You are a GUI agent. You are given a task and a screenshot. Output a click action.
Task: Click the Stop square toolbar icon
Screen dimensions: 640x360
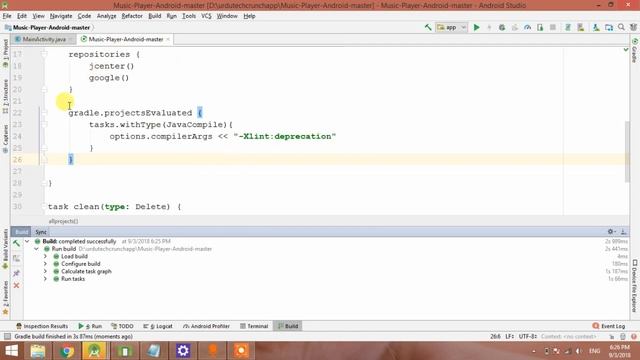(x=553, y=27)
